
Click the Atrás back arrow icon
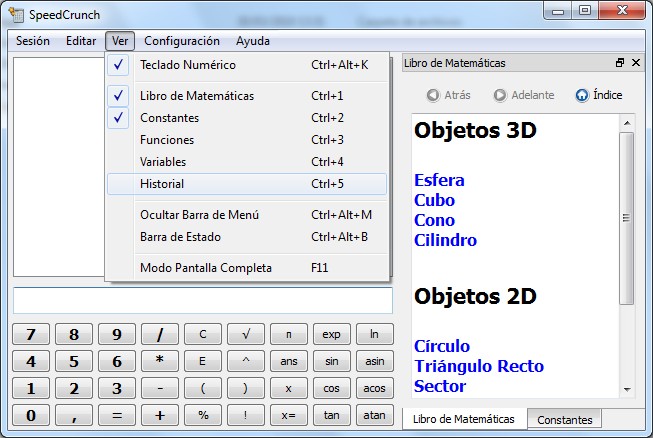tap(433, 95)
